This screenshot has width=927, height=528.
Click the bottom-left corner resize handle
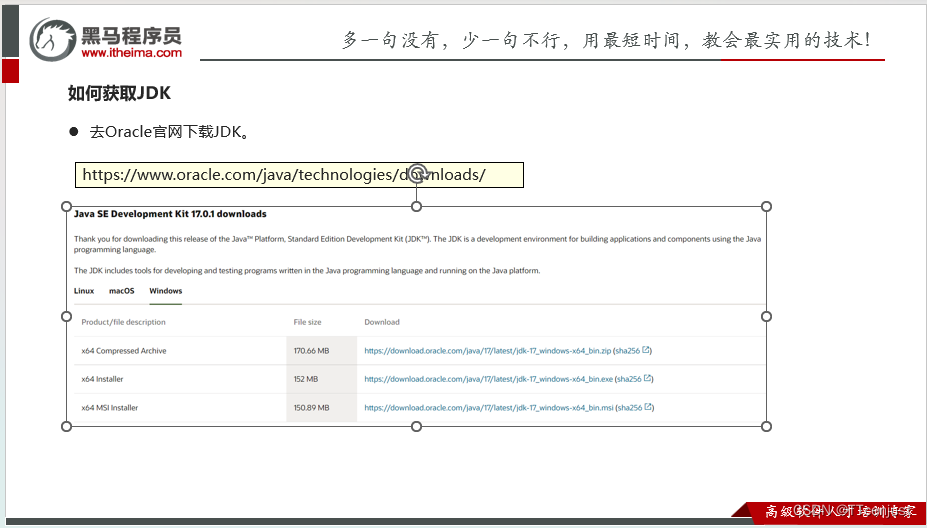pyautogui.click(x=67, y=426)
